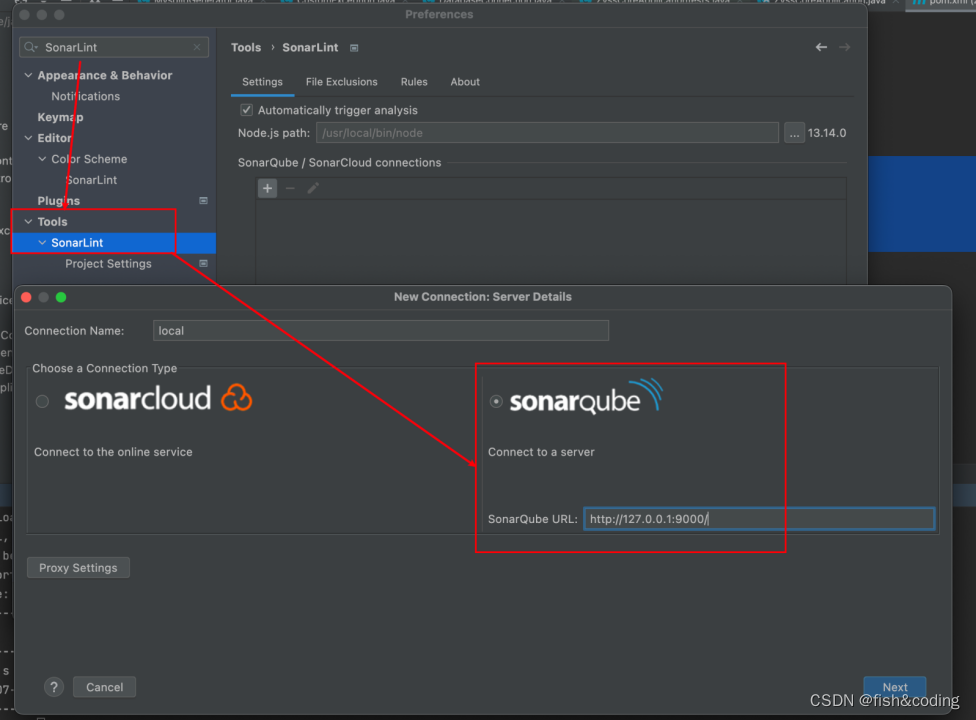The height and width of the screenshot is (720, 976).
Task: Click the sonarqube logo
Action: point(586,397)
